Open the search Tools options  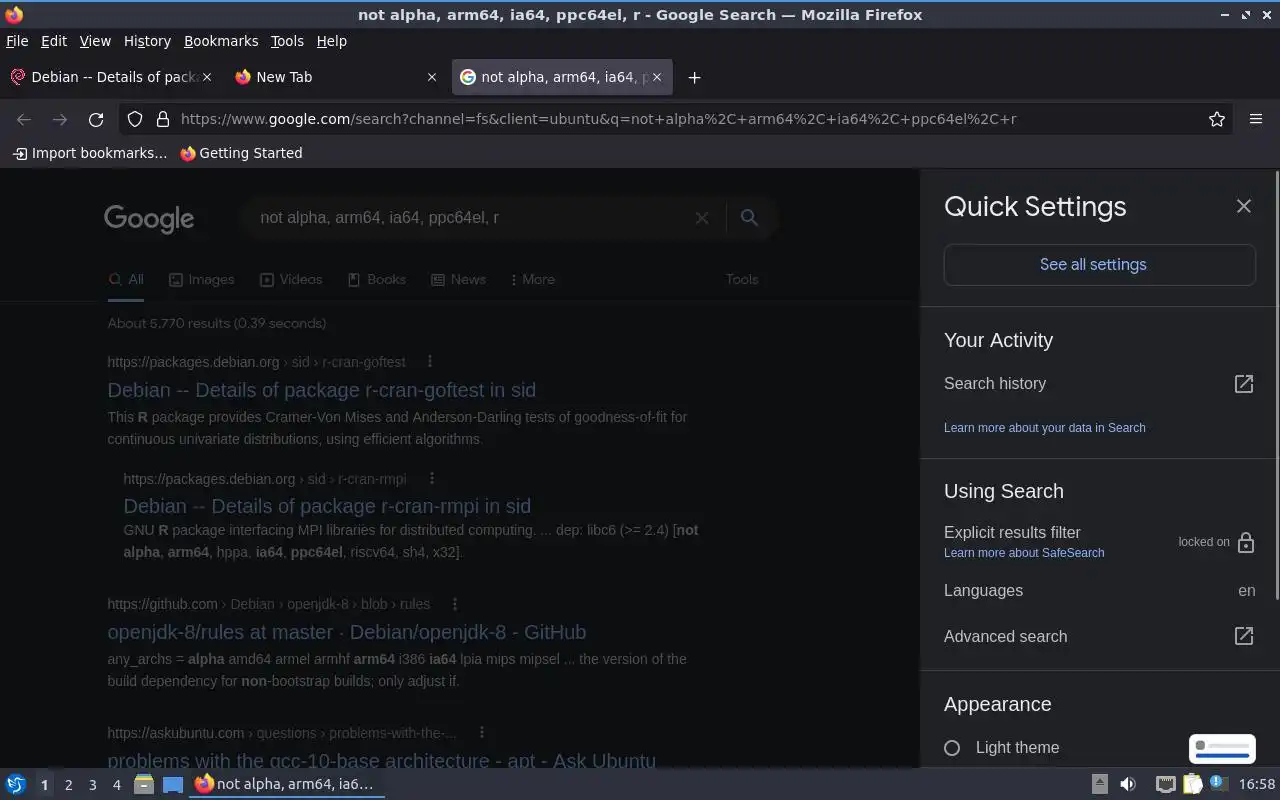742,279
